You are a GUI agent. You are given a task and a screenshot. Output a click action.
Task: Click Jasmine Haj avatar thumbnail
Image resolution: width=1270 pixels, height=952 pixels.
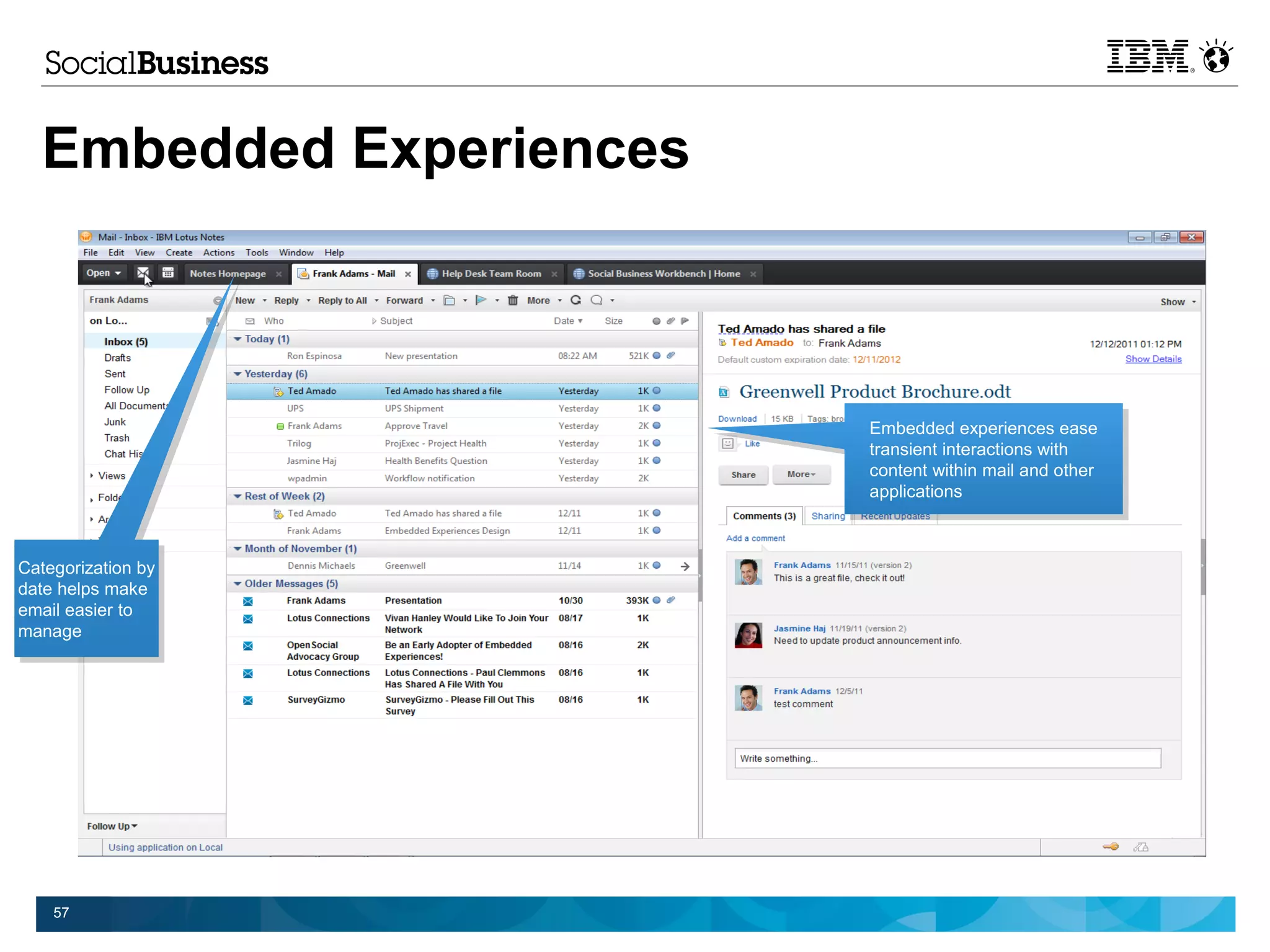tap(748, 635)
